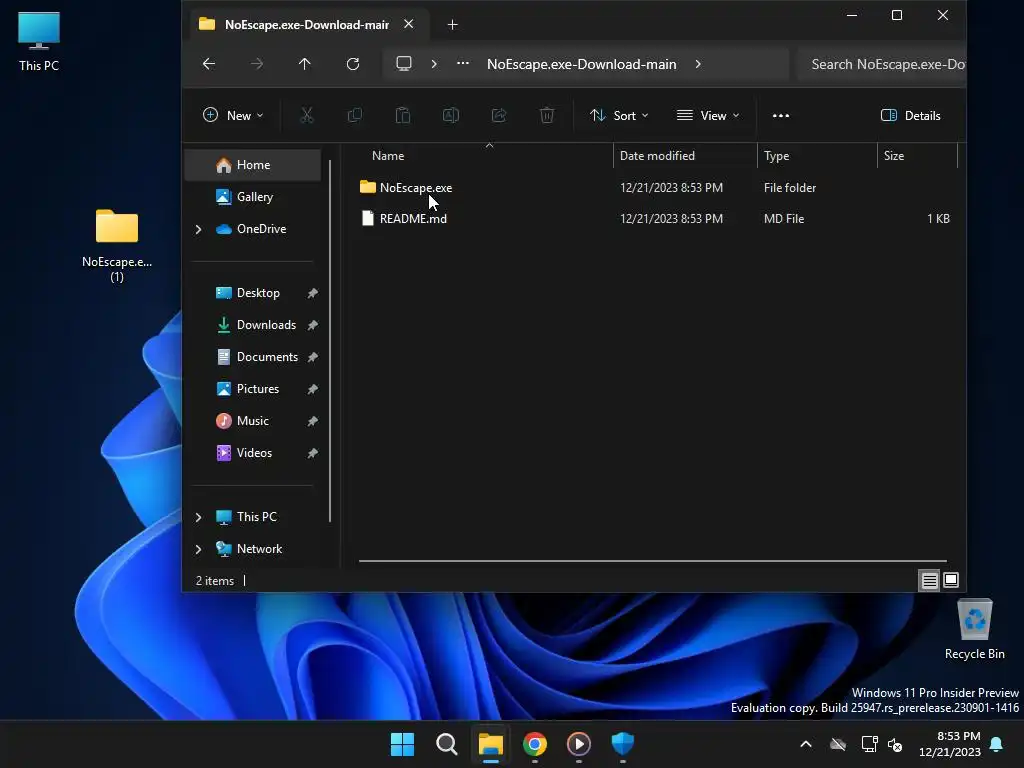Viewport: 1024px width, 768px height.
Task: Expand the This PC tree node
Action: tap(199, 517)
